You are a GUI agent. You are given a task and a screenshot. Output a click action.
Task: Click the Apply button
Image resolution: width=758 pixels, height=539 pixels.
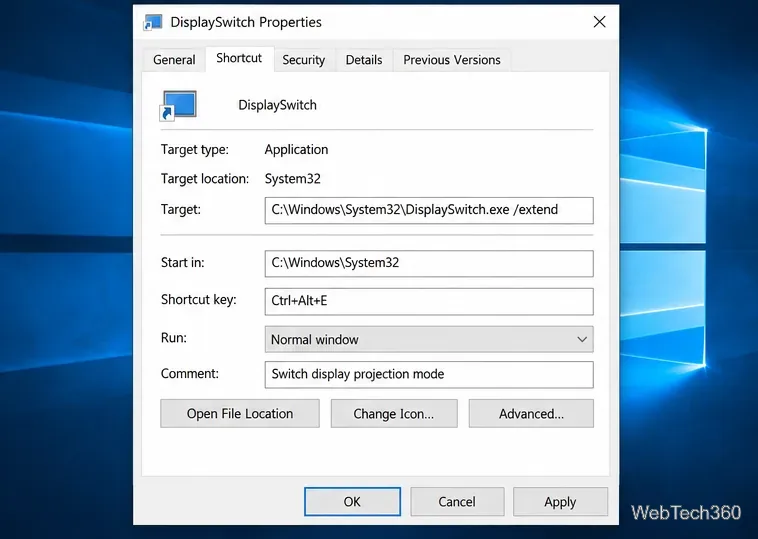click(560, 502)
